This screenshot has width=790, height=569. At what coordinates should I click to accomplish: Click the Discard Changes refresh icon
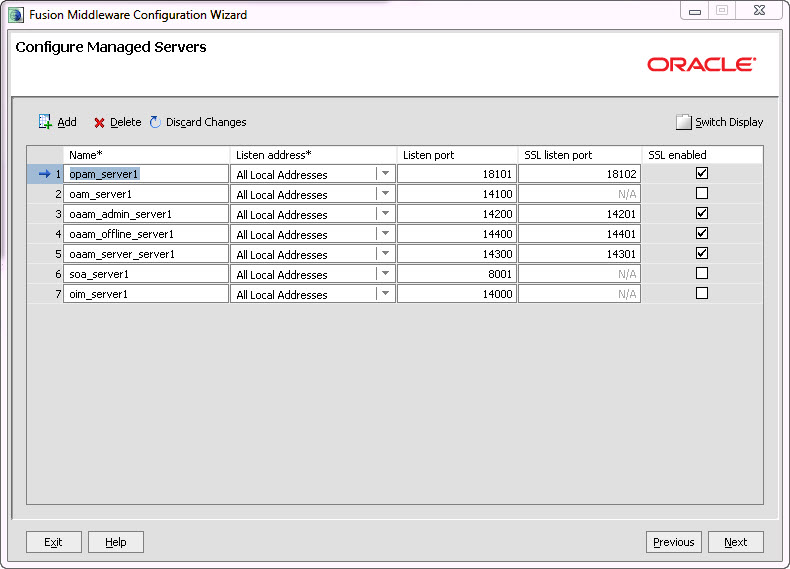click(x=155, y=122)
